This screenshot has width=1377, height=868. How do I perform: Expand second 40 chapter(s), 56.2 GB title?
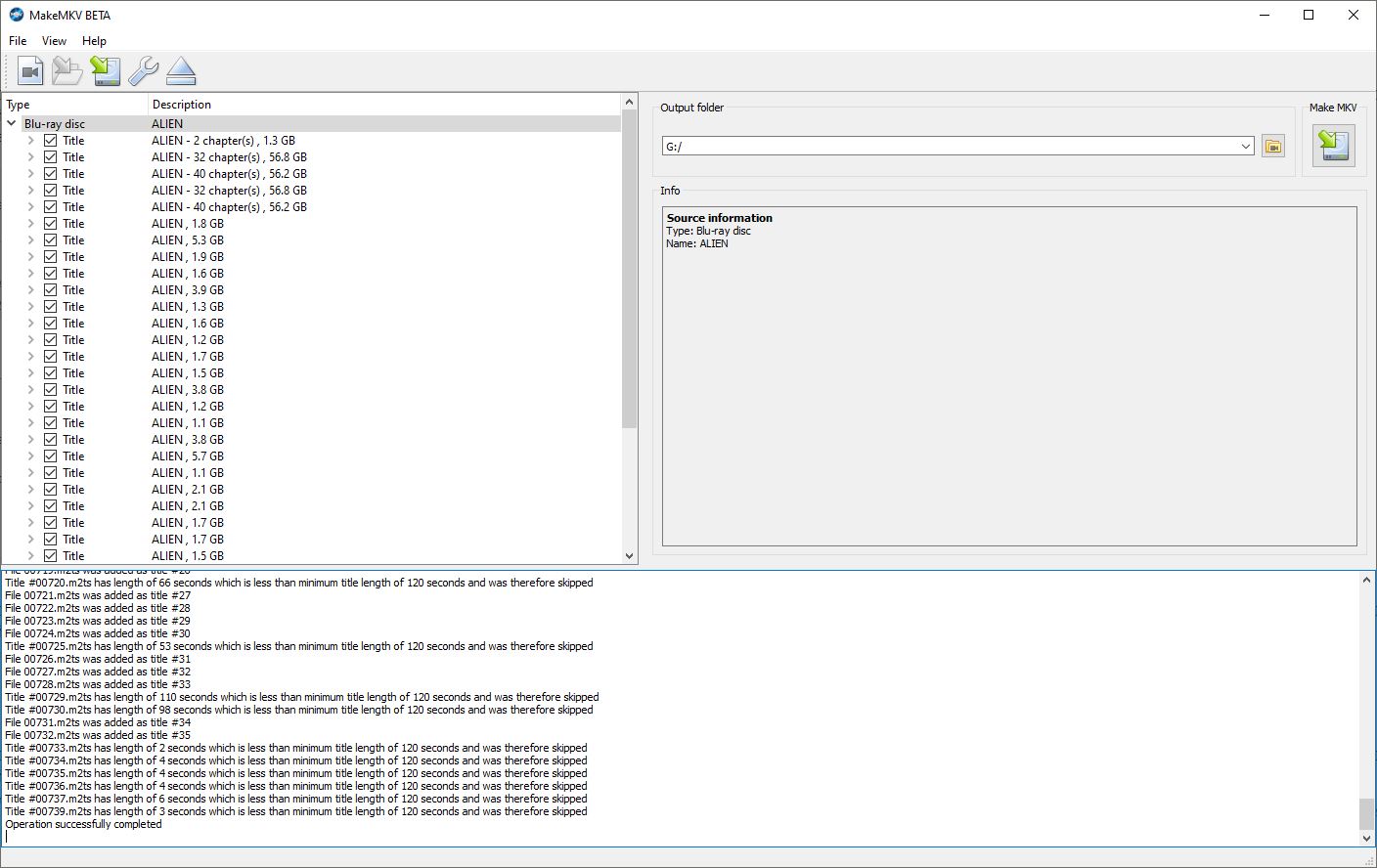30,207
